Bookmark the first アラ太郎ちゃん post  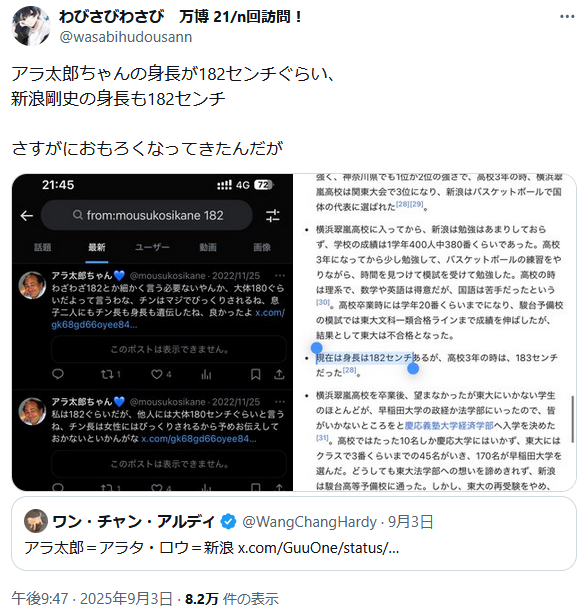click(x=255, y=374)
